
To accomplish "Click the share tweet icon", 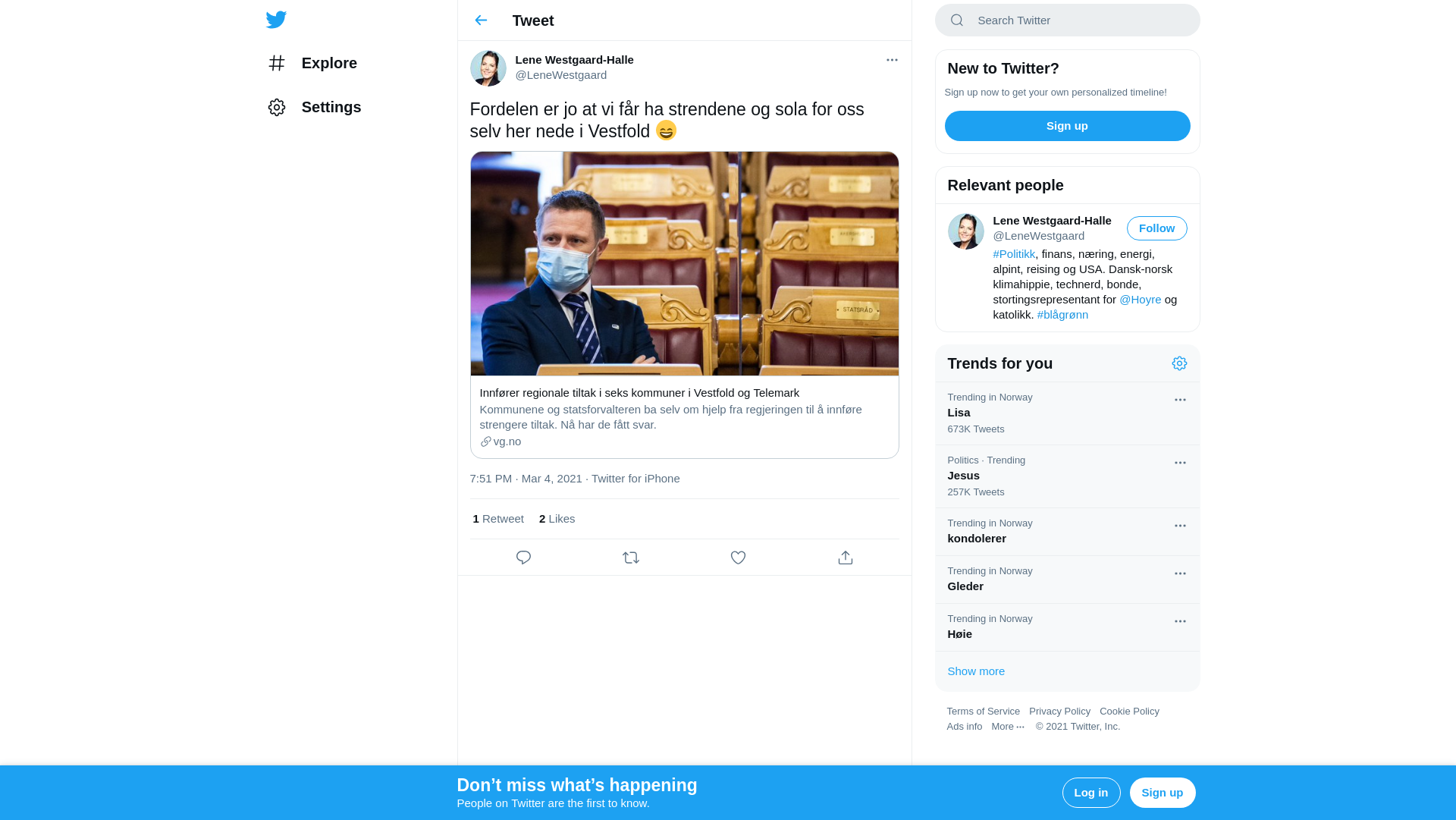I will (x=846, y=558).
